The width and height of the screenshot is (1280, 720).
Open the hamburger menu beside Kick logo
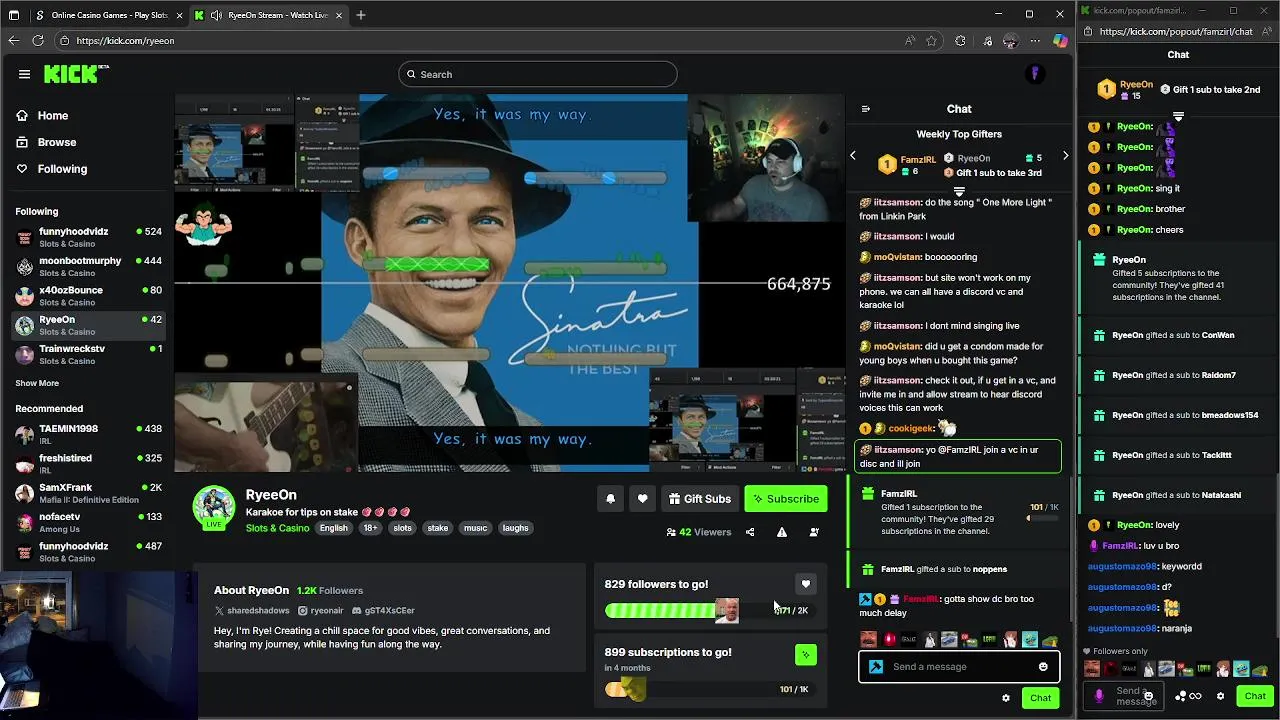[x=24, y=74]
